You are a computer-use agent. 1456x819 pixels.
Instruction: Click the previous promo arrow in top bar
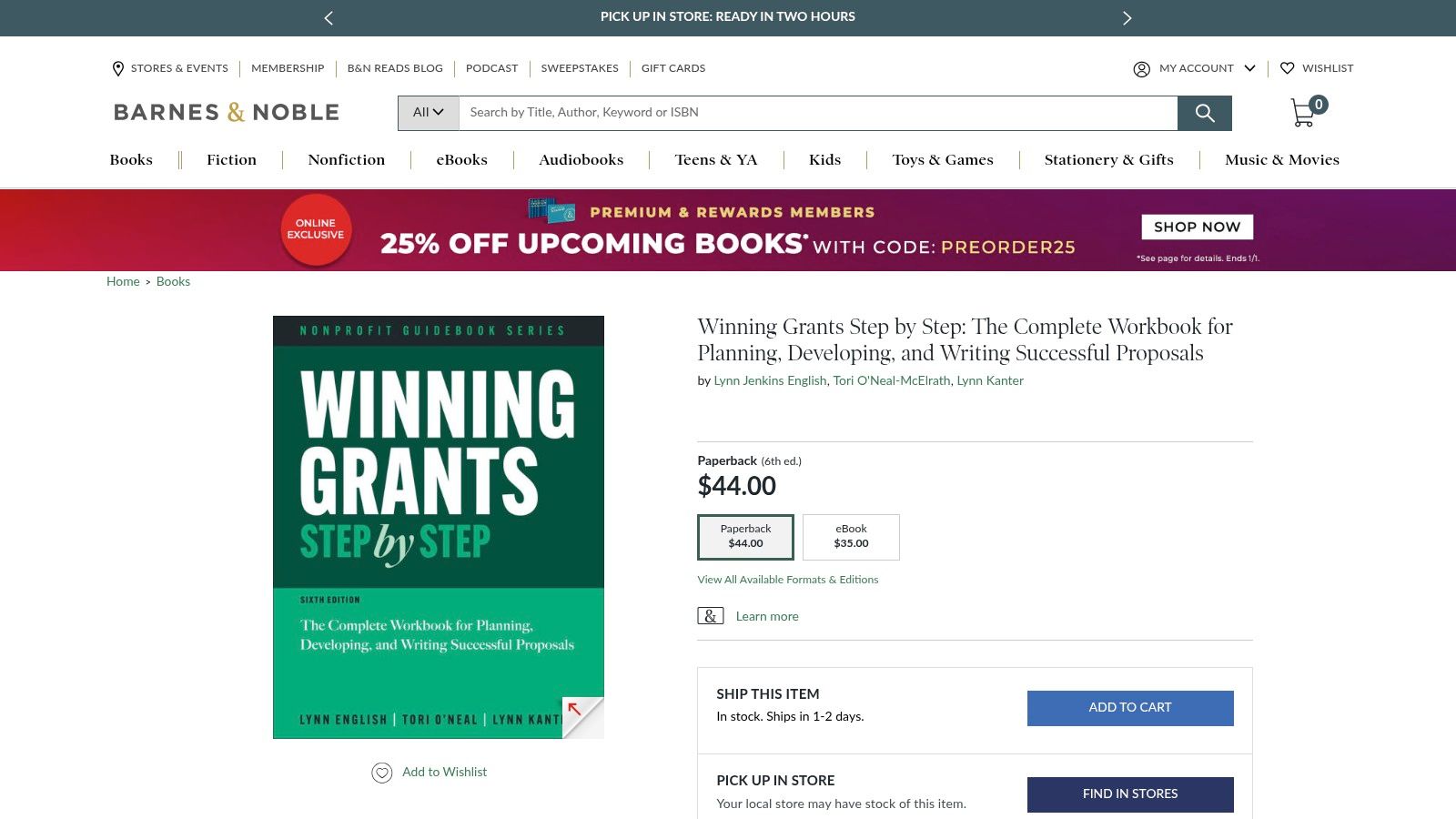point(329,17)
